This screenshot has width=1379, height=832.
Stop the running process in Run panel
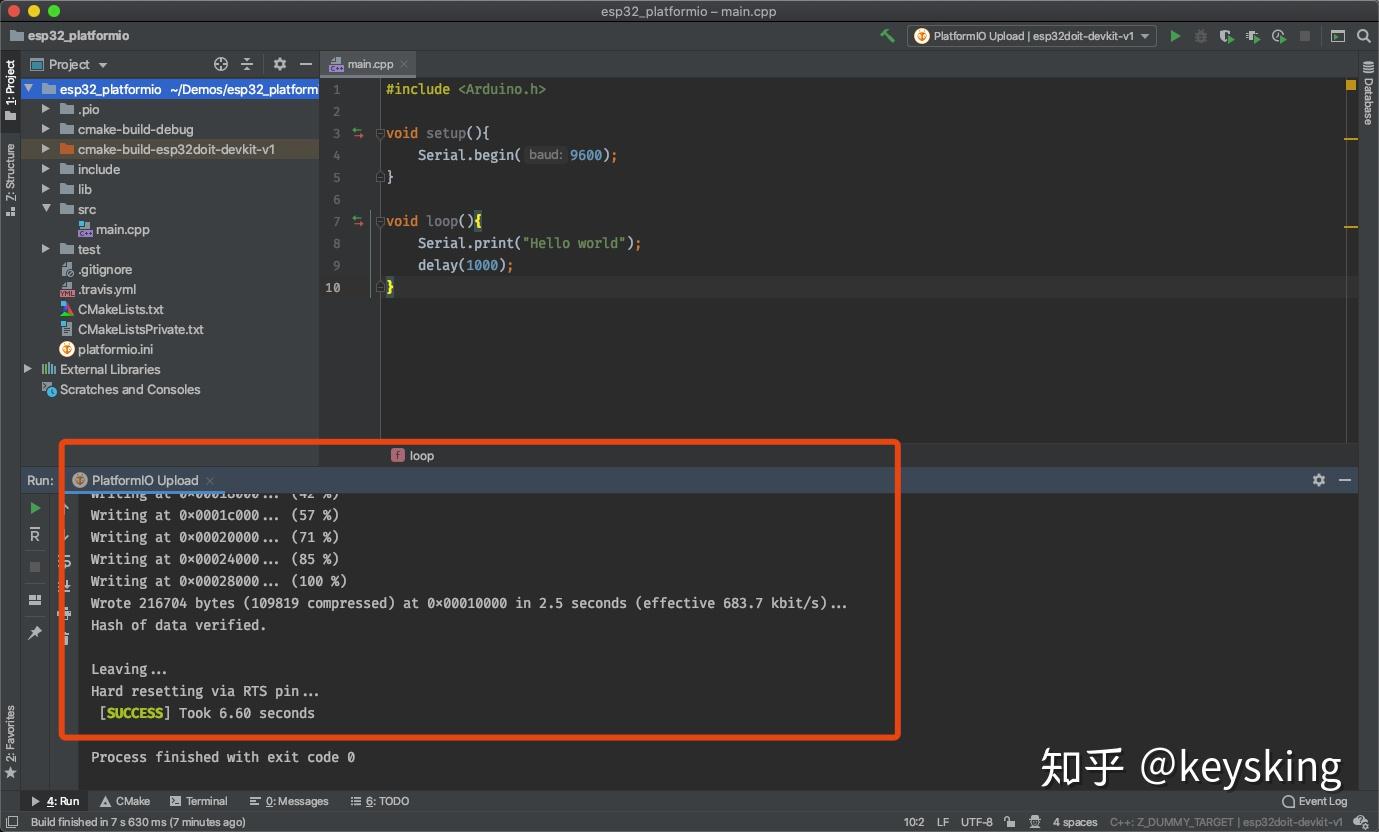(34, 567)
